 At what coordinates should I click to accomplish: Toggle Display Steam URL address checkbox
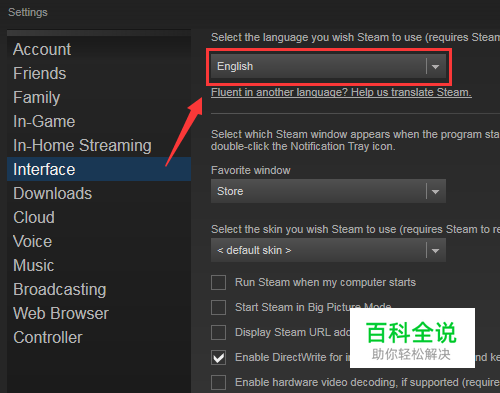point(218,332)
